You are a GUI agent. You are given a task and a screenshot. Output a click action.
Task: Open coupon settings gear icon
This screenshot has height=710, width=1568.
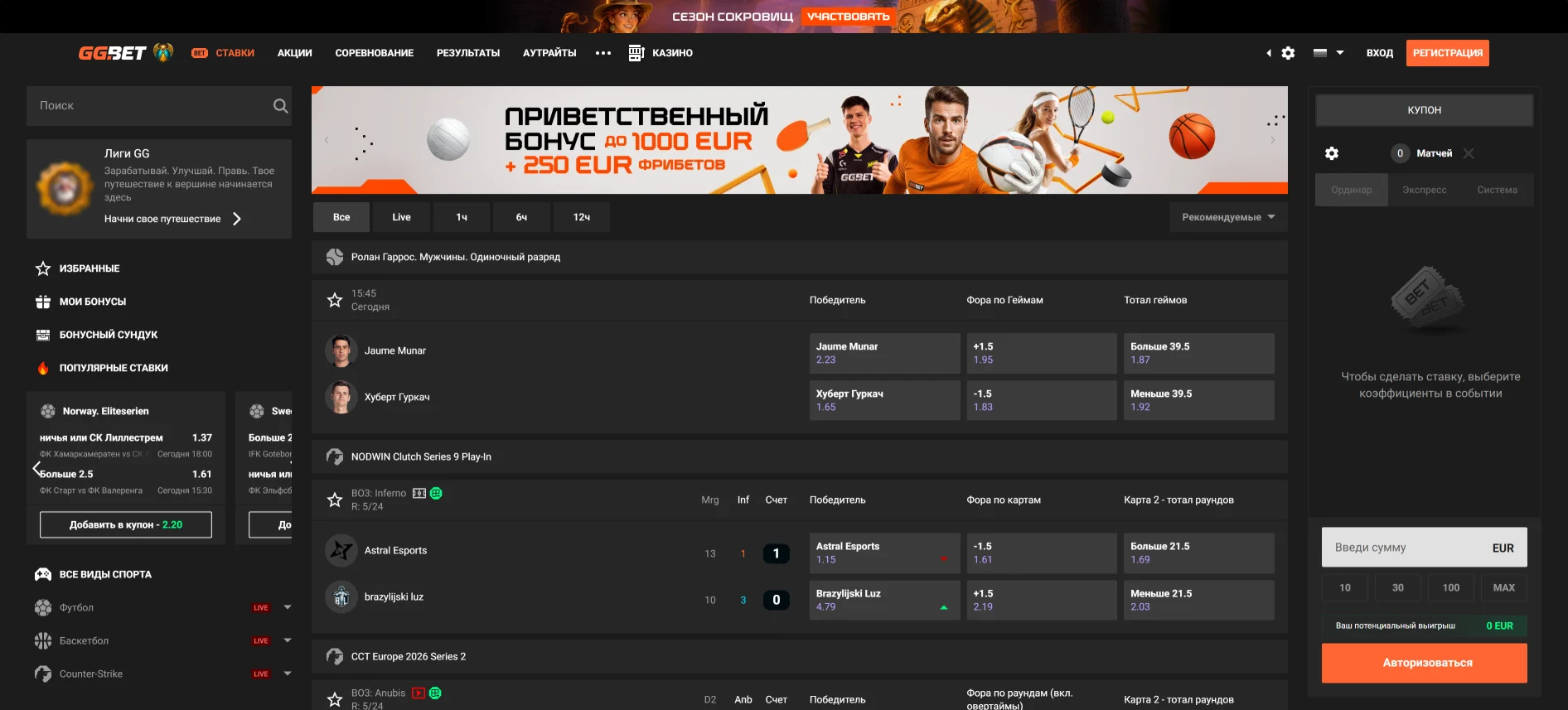coord(1332,153)
